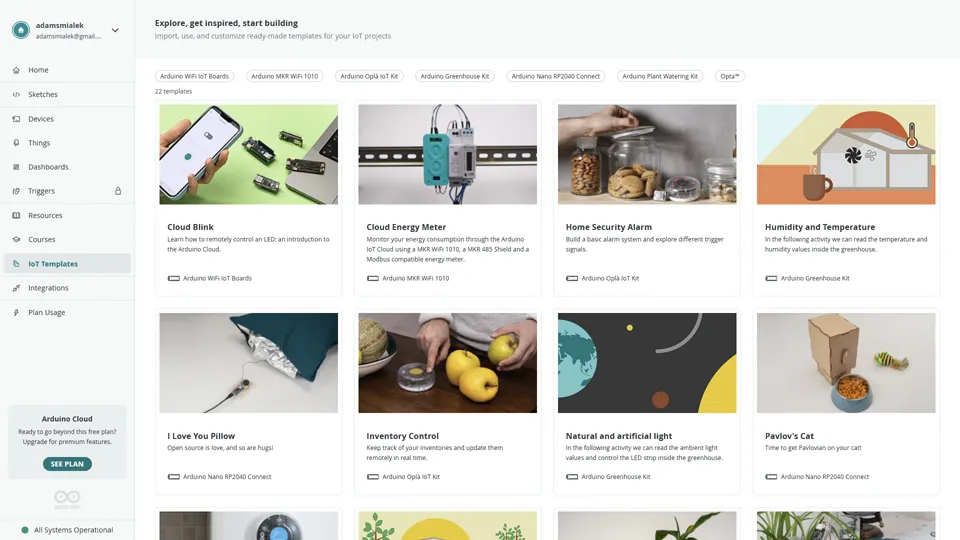Toggle the Opta filter chip

pos(730,77)
